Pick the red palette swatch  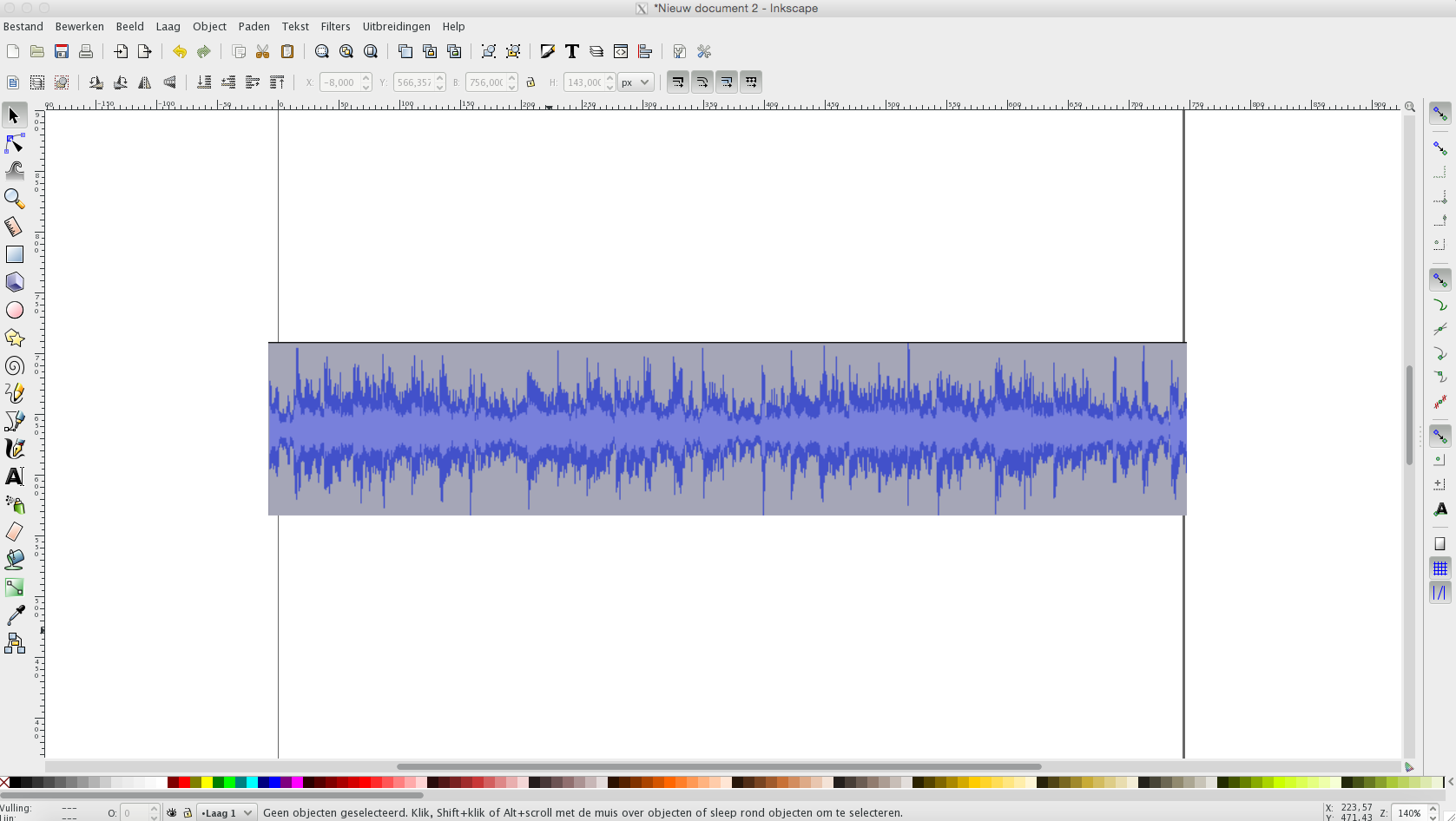[184, 783]
